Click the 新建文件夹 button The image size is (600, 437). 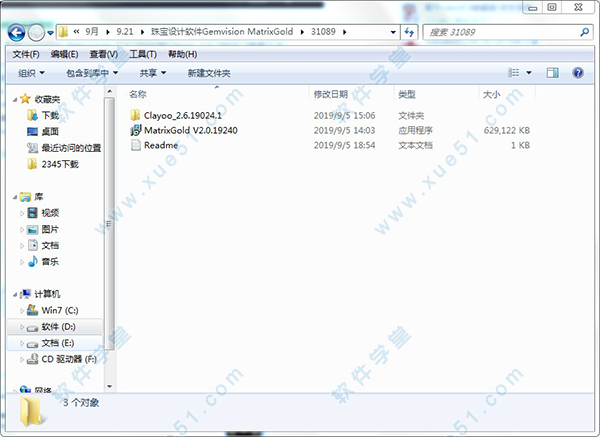209,73
